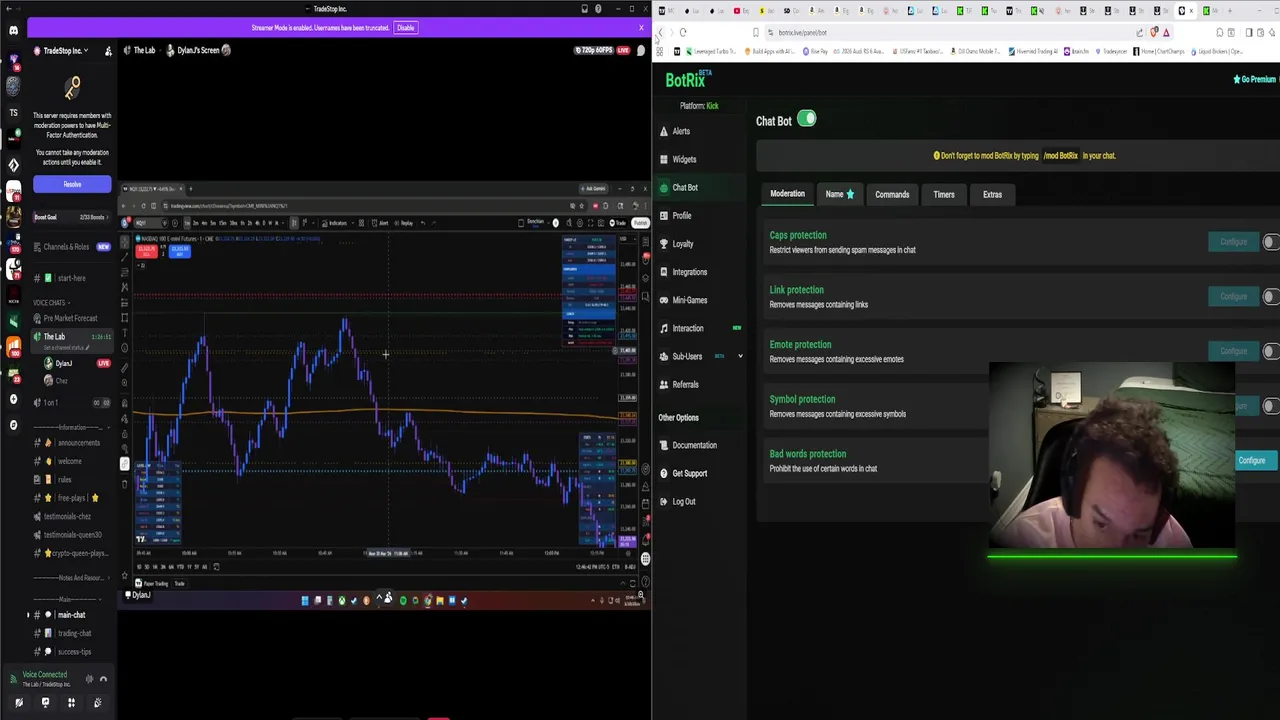Click Configure for Emote protection
Image resolution: width=1280 pixels, height=720 pixels.
pos(1233,351)
